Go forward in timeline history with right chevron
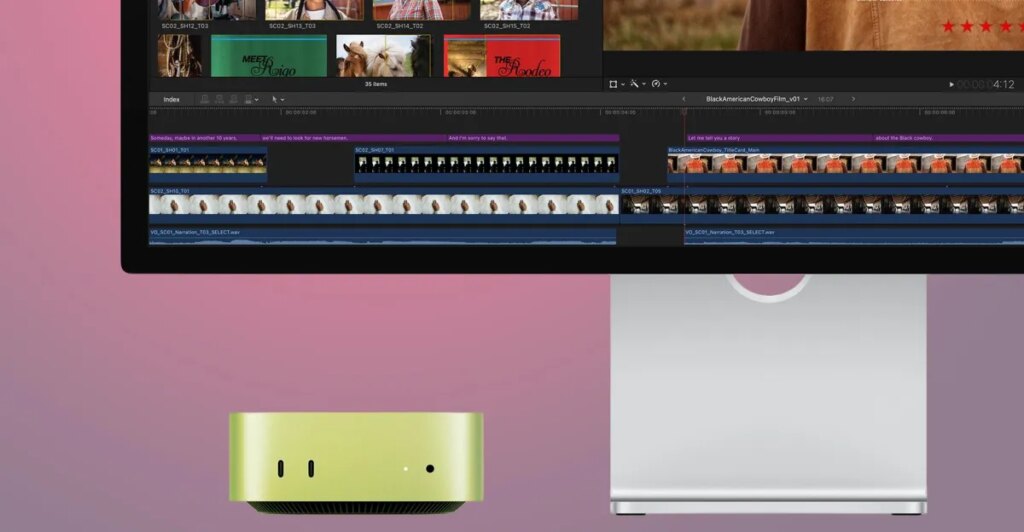Viewport: 1024px width, 532px height. point(853,99)
